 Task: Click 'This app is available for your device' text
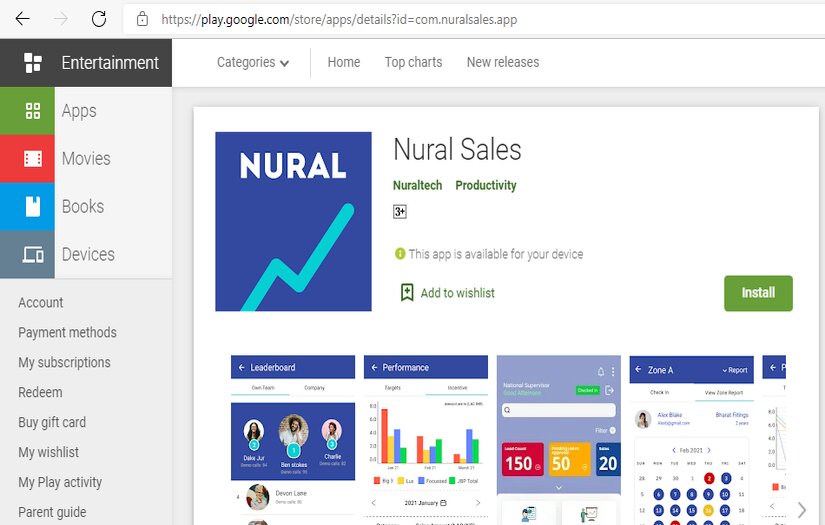pos(496,254)
